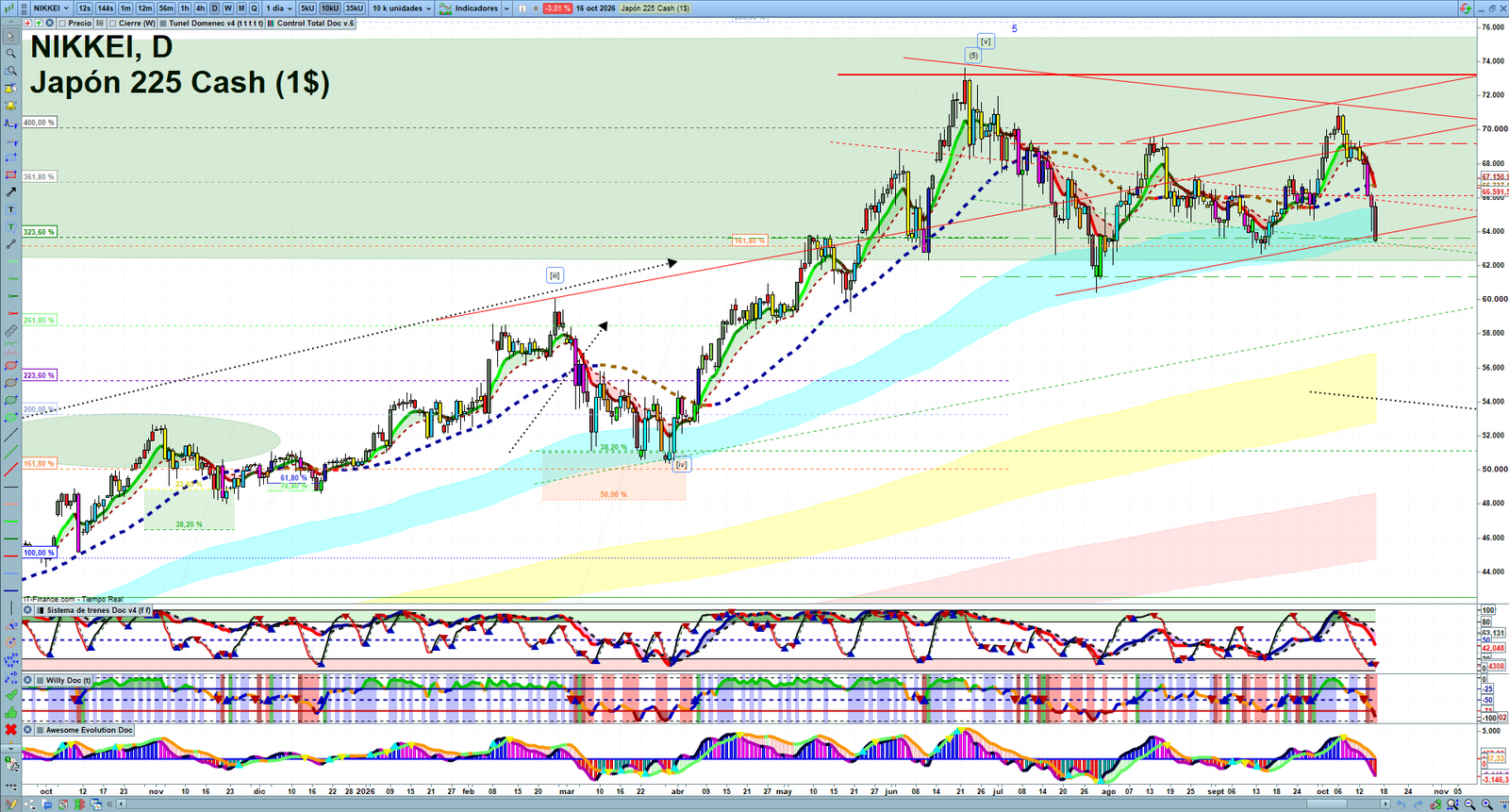Select the area zoom tool
Screen dimensions: 1509x812
[x=11, y=71]
